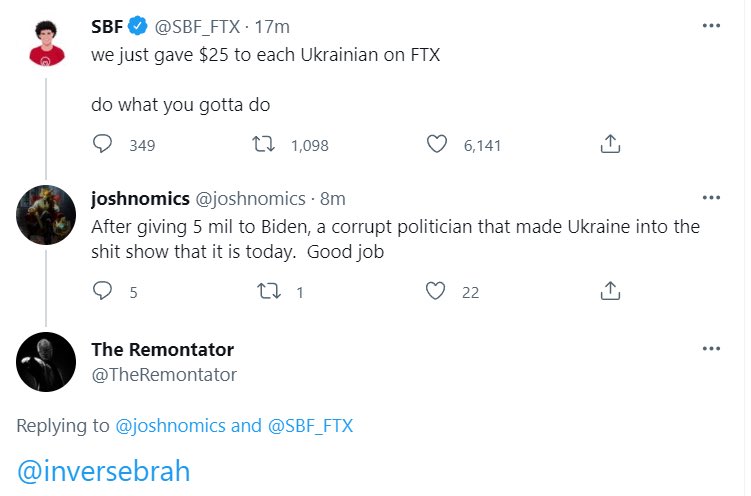Image resolution: width=751 pixels, height=496 pixels.
Task: Open The Remontator's profile avatar
Action: 46,361
